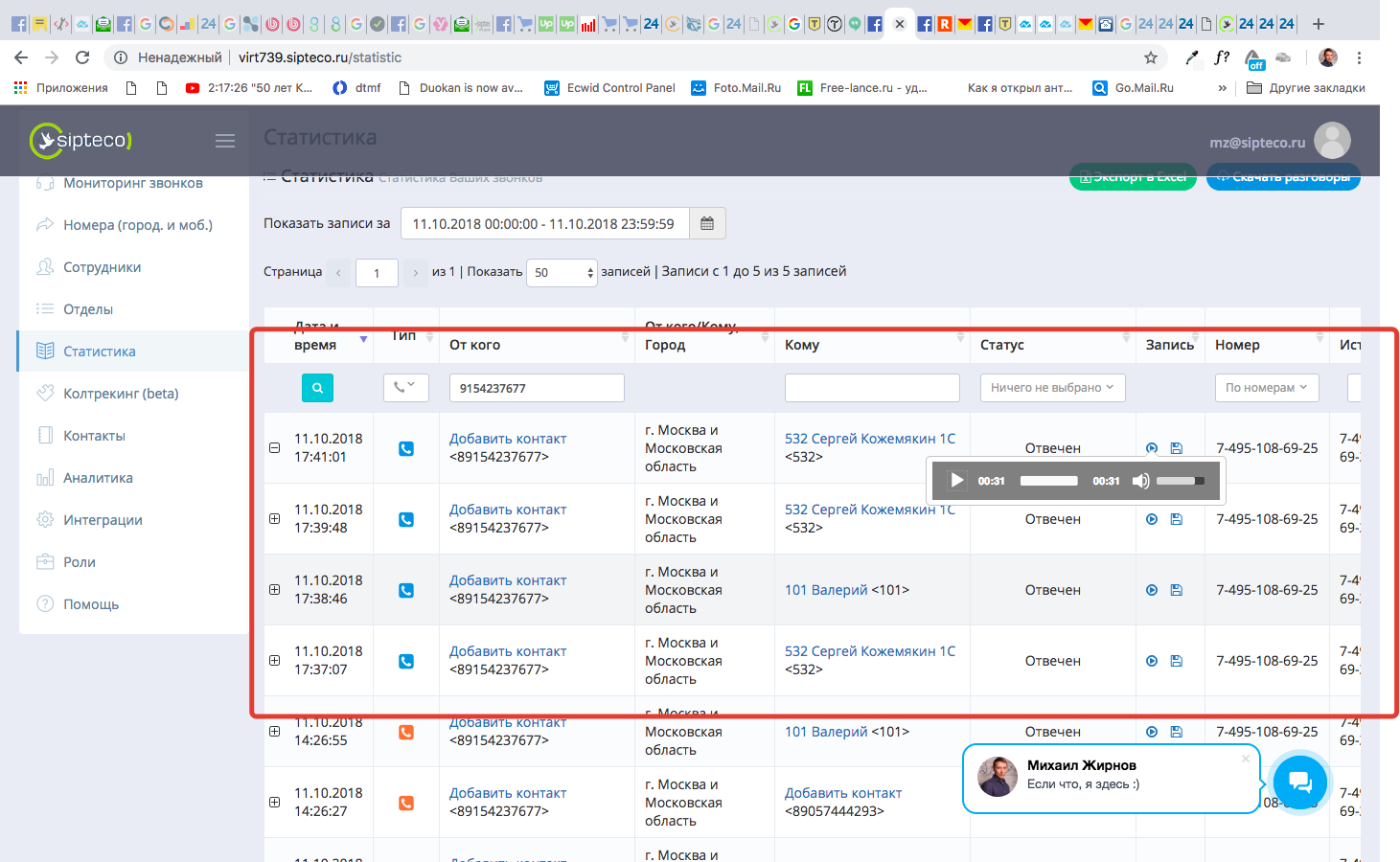Screen dimensions: 1400x862
Task: Click Добавить контакт <89057444293> link
Action: pyautogui.click(x=843, y=793)
